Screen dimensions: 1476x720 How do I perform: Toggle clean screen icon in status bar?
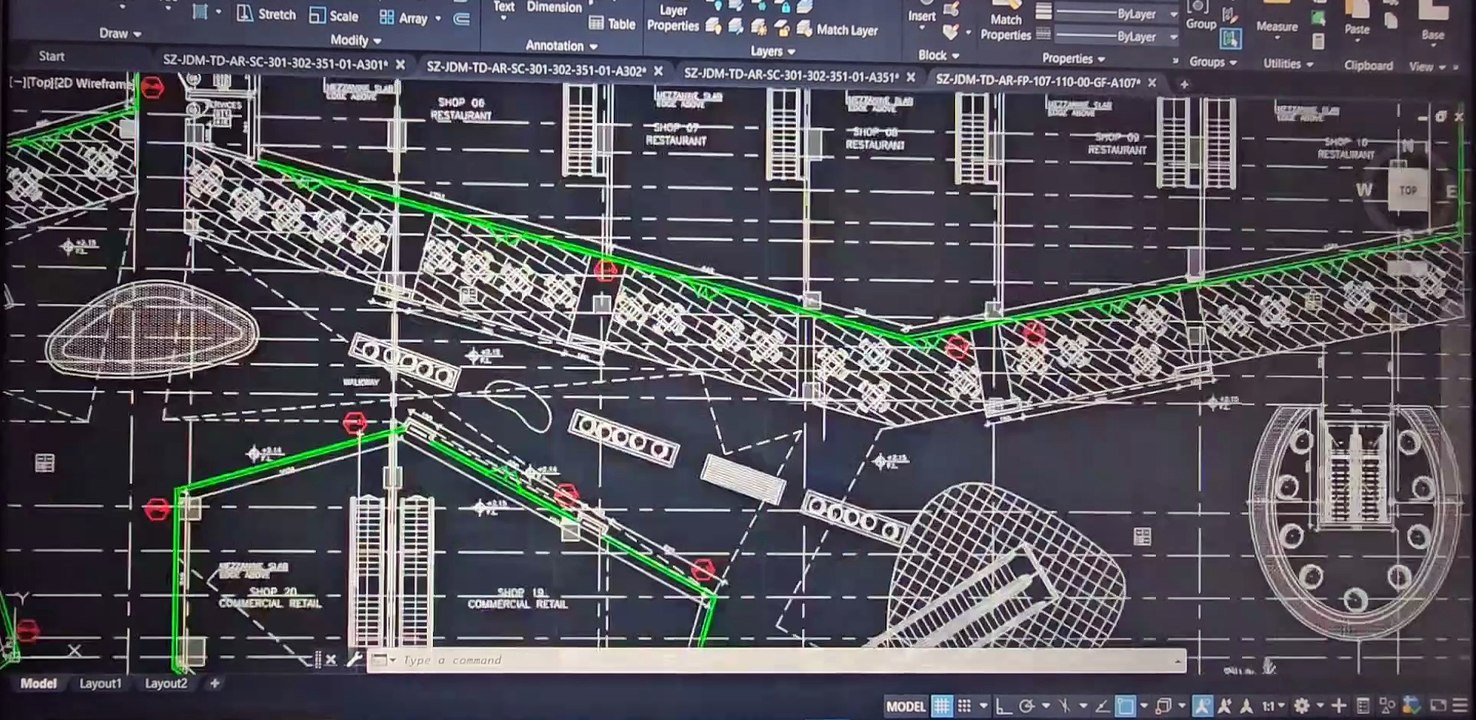point(1438,707)
